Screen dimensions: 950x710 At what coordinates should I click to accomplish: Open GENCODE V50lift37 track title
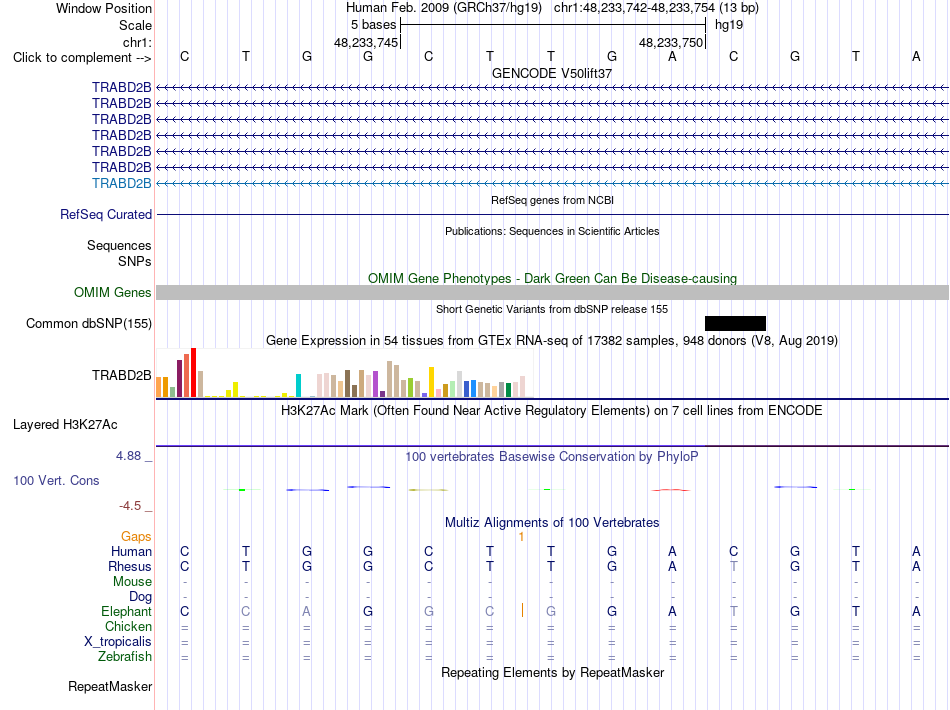(552, 73)
